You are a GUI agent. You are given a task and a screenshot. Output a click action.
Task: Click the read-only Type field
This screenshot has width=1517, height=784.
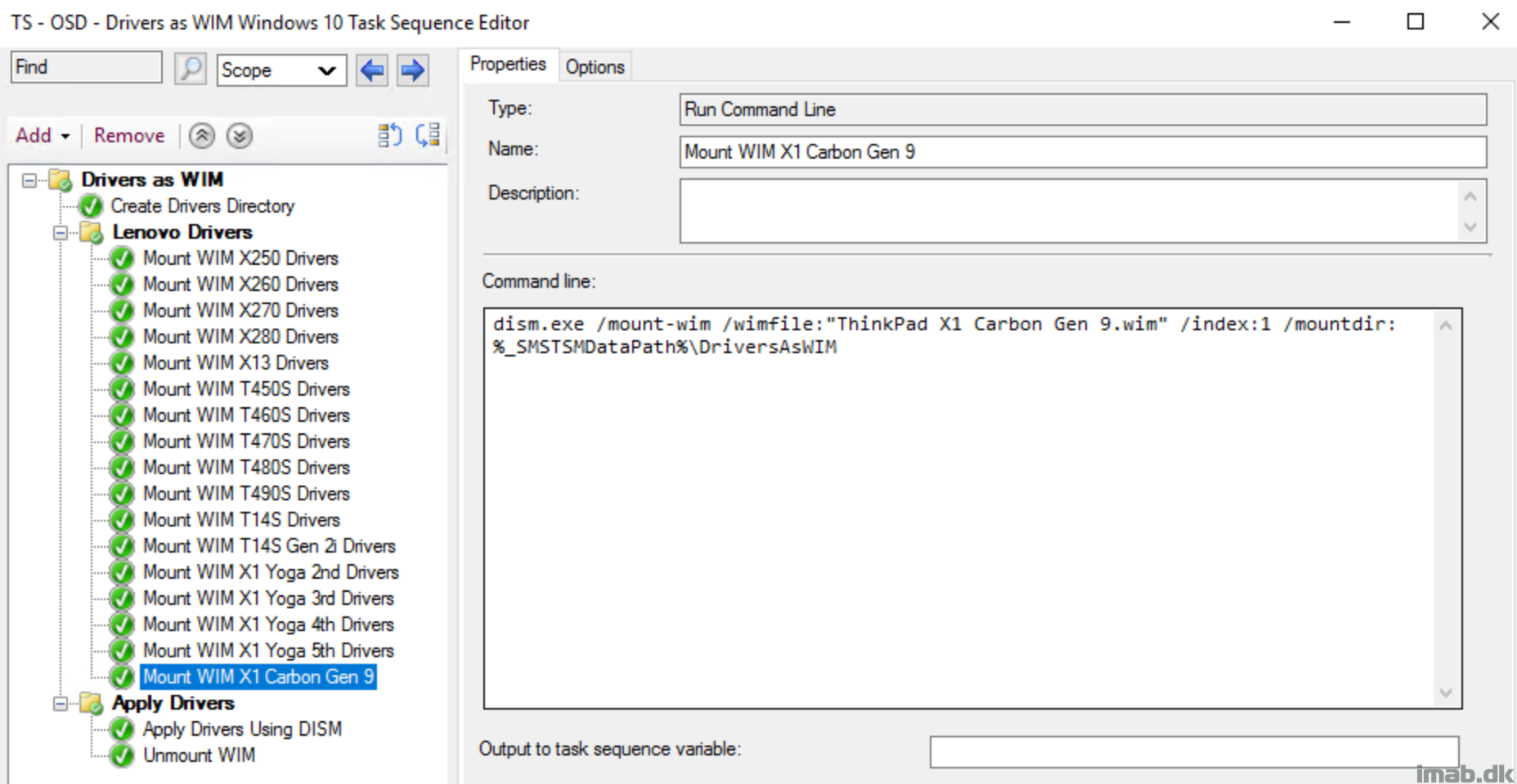tap(1083, 110)
